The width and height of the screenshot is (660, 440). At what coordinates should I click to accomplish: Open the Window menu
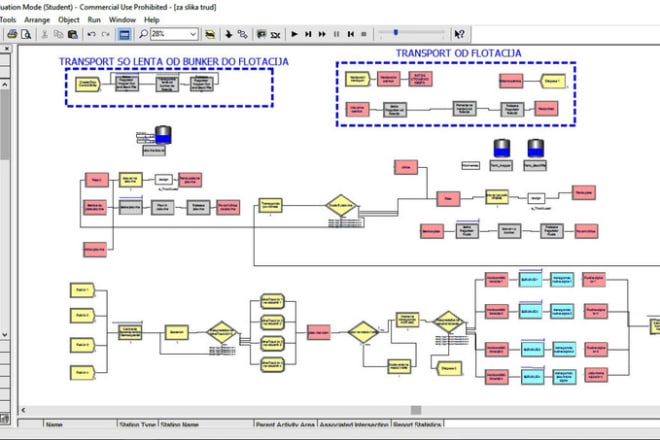pos(122,19)
